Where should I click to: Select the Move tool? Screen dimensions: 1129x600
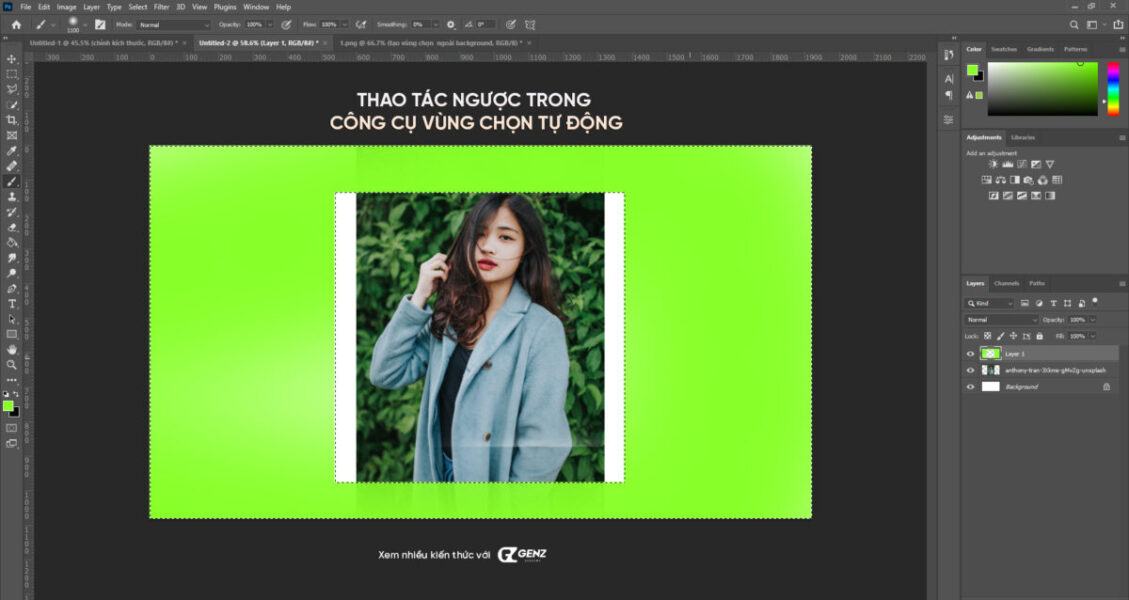(x=12, y=59)
